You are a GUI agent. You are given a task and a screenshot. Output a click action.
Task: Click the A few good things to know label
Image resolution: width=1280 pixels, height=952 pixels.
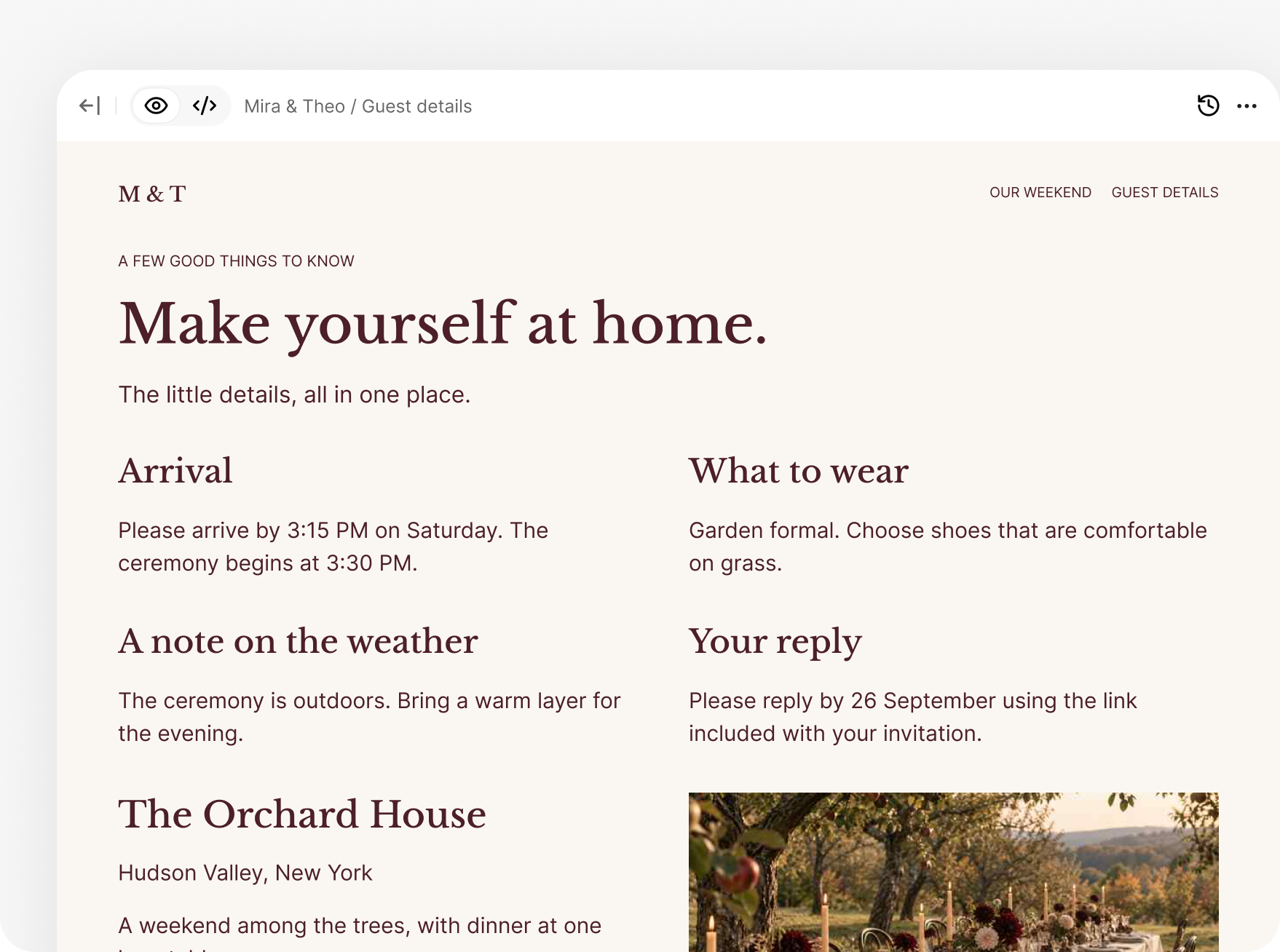(x=236, y=261)
